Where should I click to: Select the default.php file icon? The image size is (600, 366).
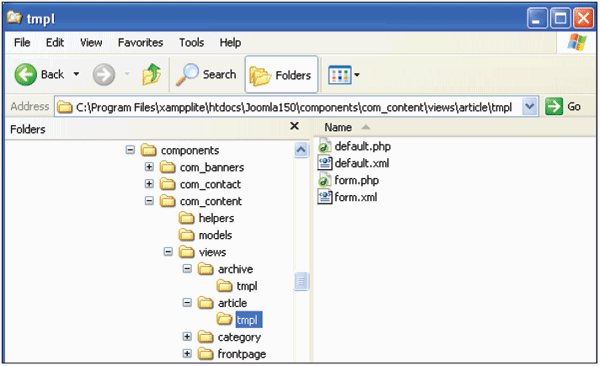click(x=324, y=146)
